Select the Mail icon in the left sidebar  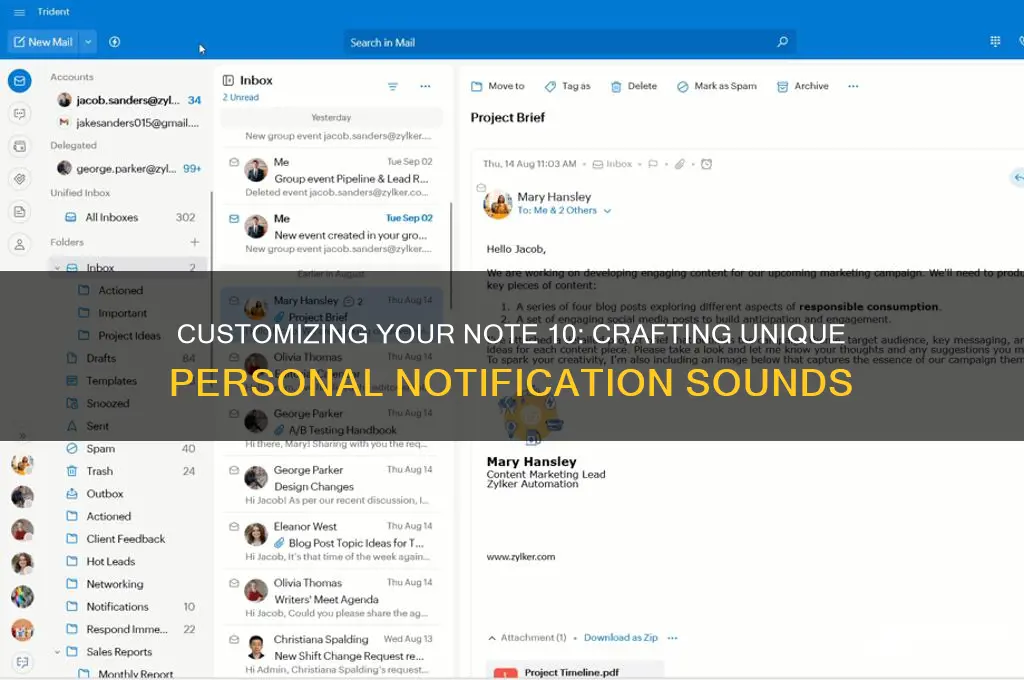20,81
